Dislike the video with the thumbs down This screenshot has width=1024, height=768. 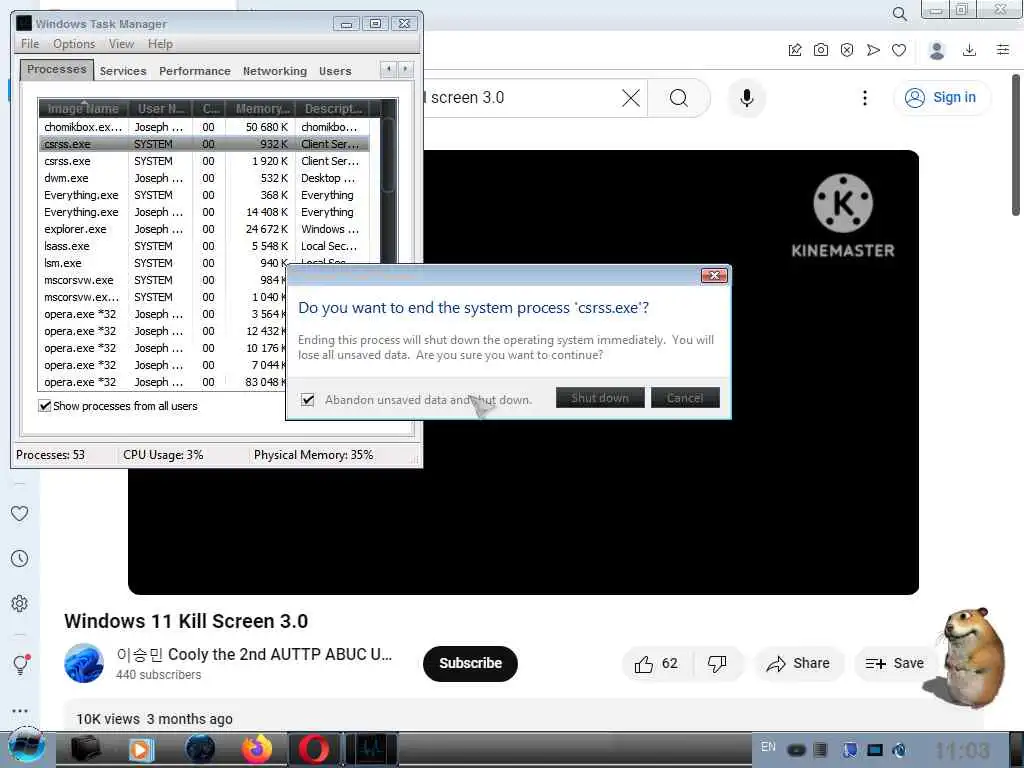(717, 664)
